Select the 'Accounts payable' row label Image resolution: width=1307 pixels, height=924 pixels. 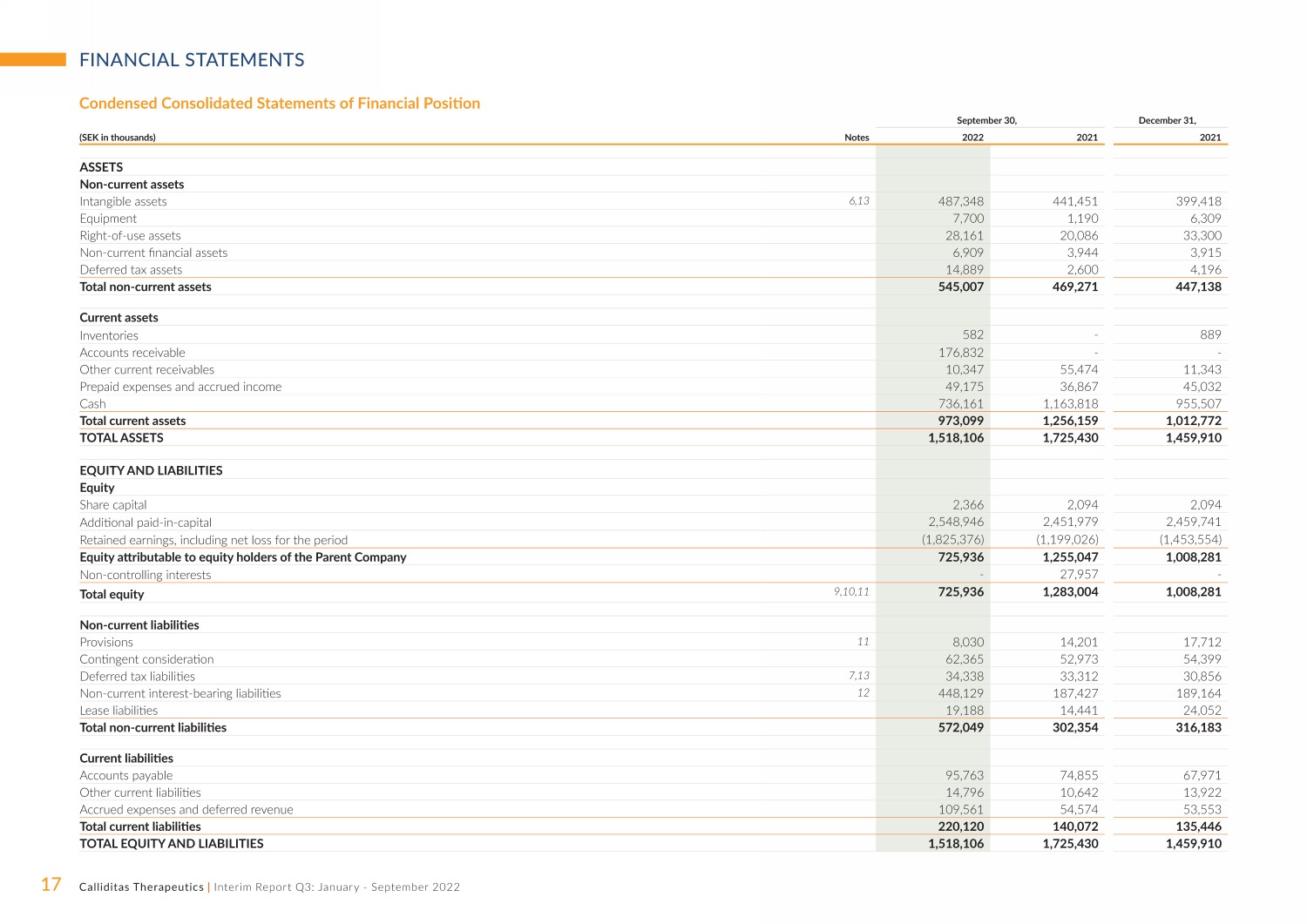pos(126,776)
